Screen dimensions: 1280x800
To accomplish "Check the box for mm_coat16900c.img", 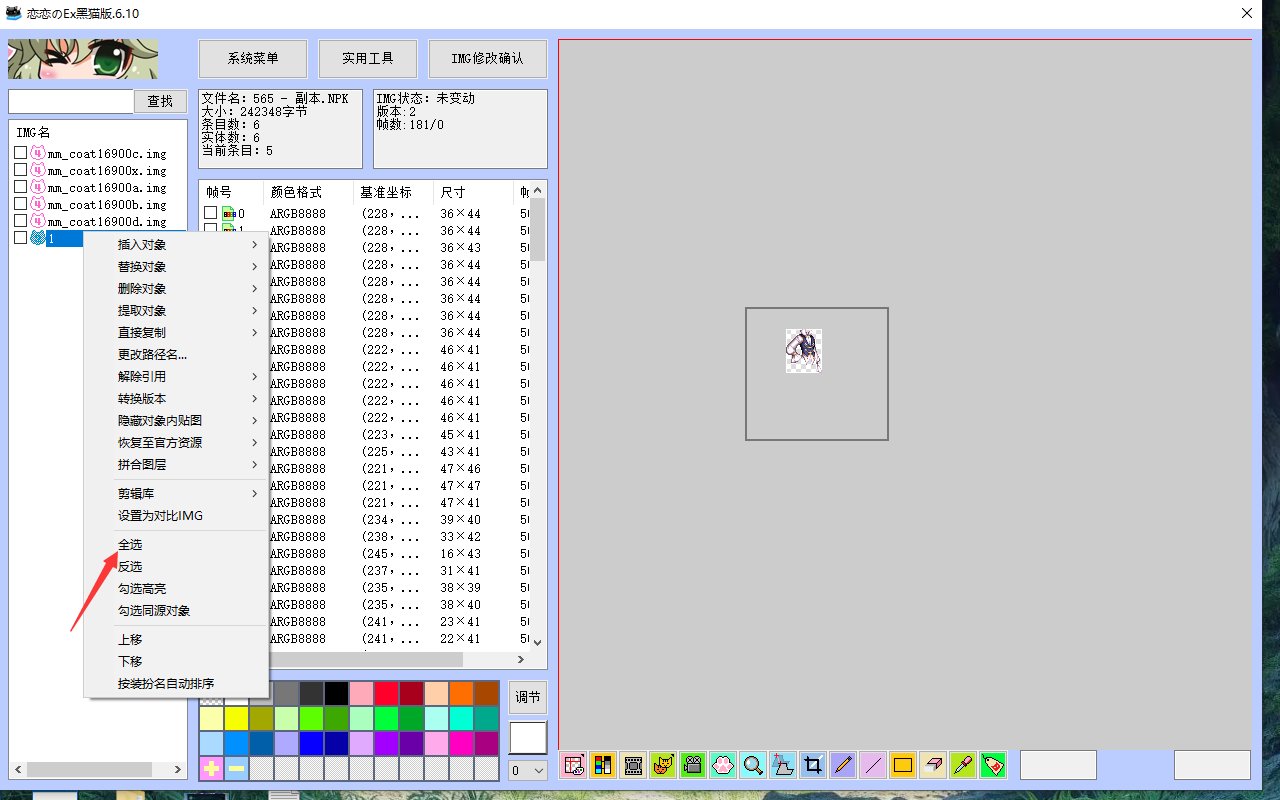I will pyautogui.click(x=20, y=153).
